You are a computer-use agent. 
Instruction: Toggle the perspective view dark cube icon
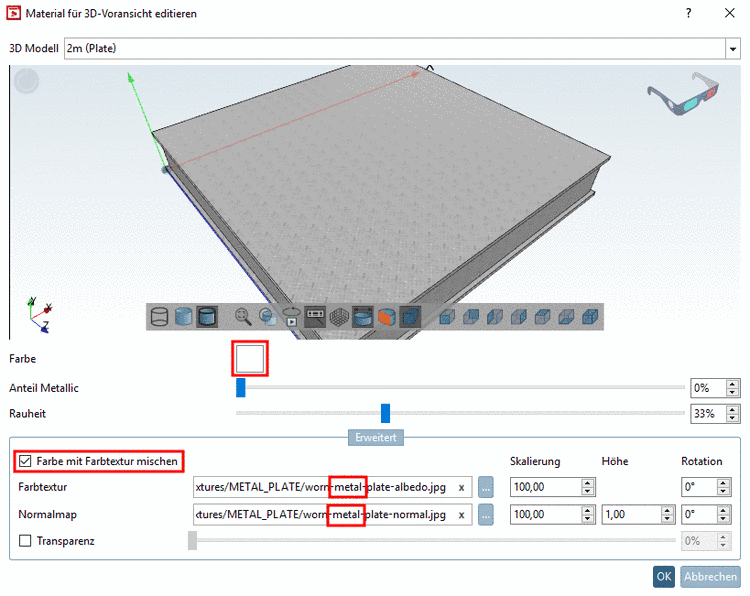point(410,317)
